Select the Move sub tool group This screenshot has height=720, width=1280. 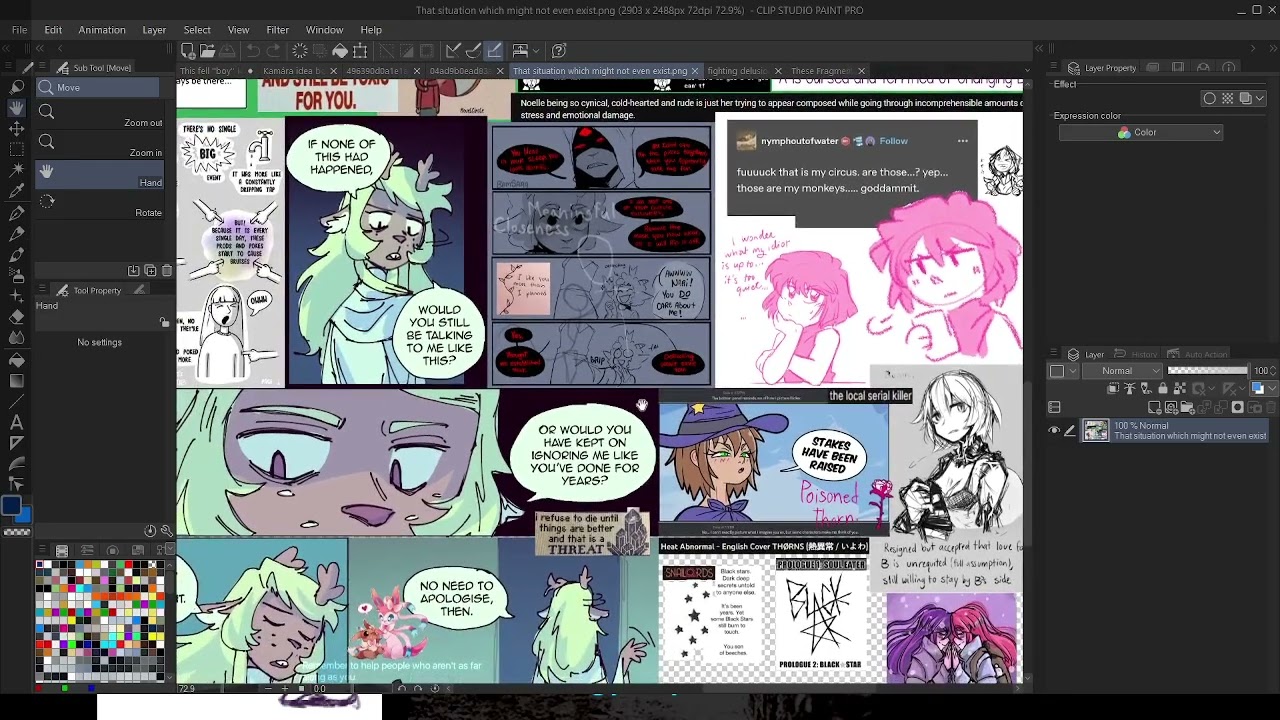tap(98, 88)
